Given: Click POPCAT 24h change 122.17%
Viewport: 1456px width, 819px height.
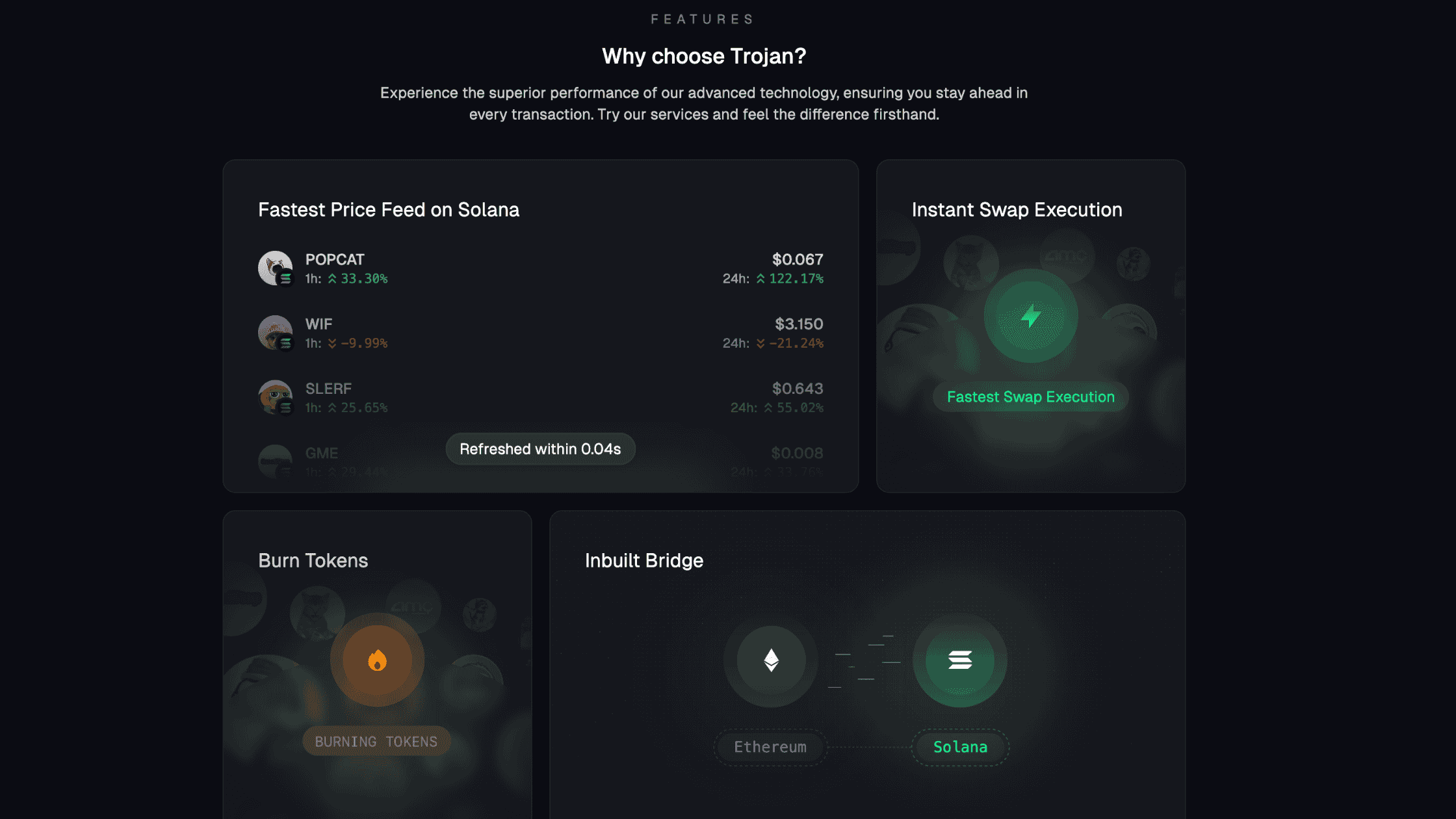Looking at the screenshot, I should pyautogui.click(x=790, y=279).
